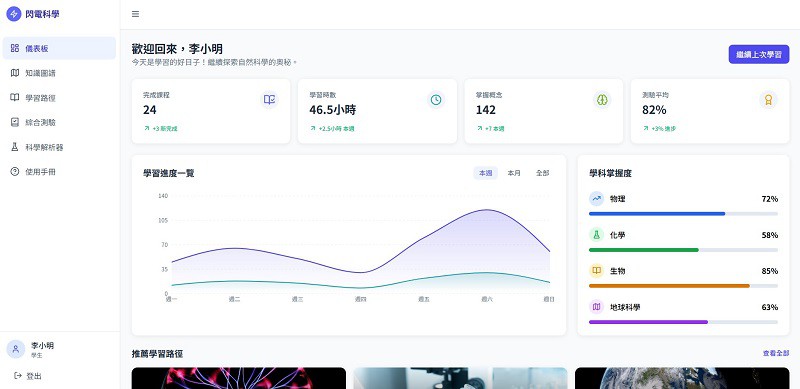
Task: Click the purple curve peak at 週六
Action: point(487,210)
